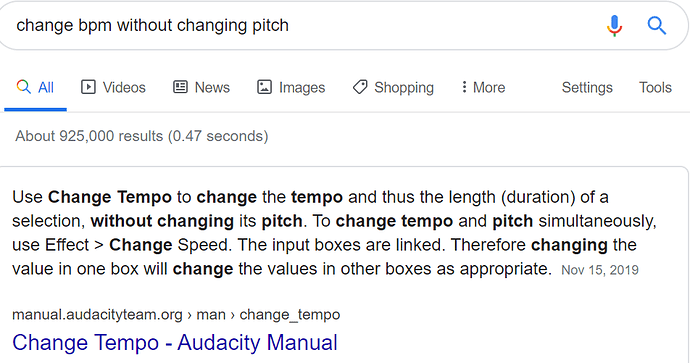Click the blue magnifier search button
This screenshot has width=690, height=363.
(657, 26)
